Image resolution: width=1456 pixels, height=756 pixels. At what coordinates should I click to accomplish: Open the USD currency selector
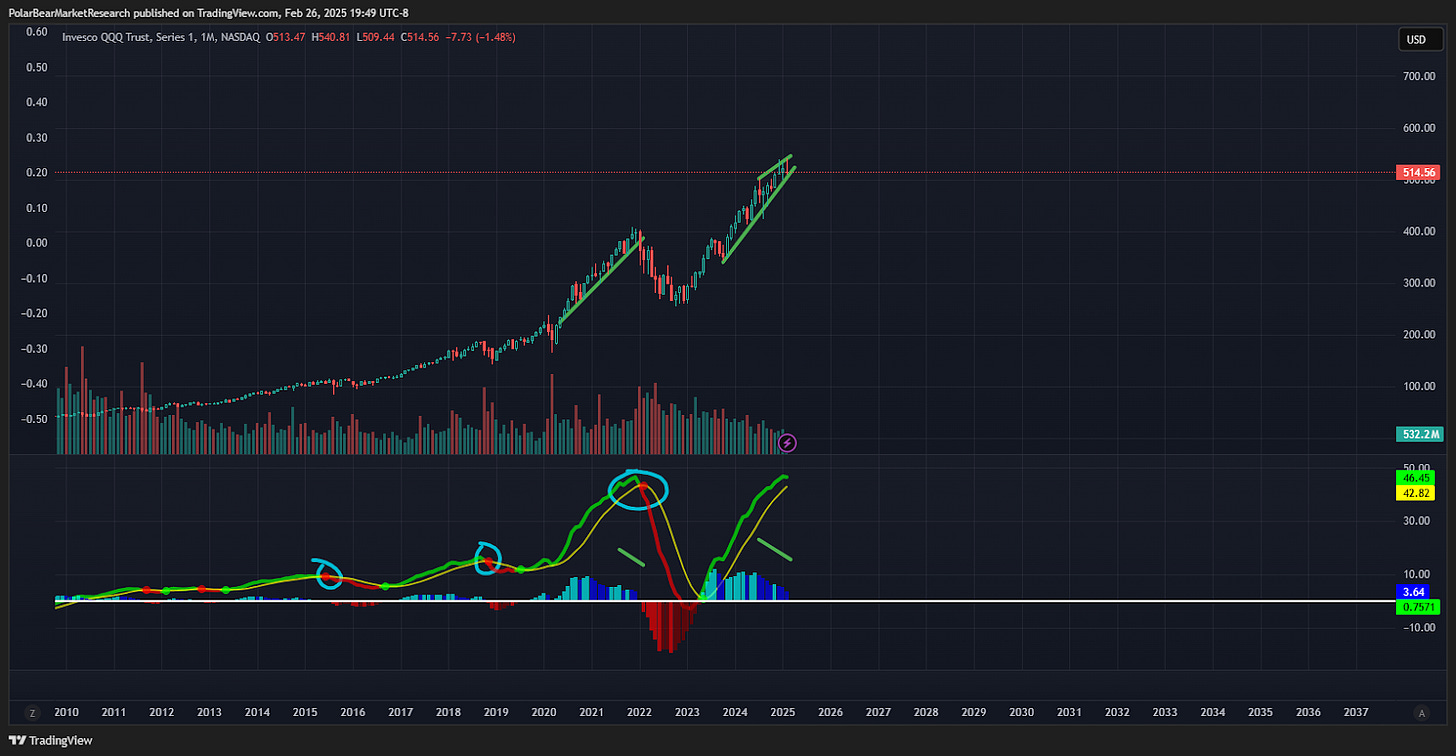pyautogui.click(x=1420, y=40)
